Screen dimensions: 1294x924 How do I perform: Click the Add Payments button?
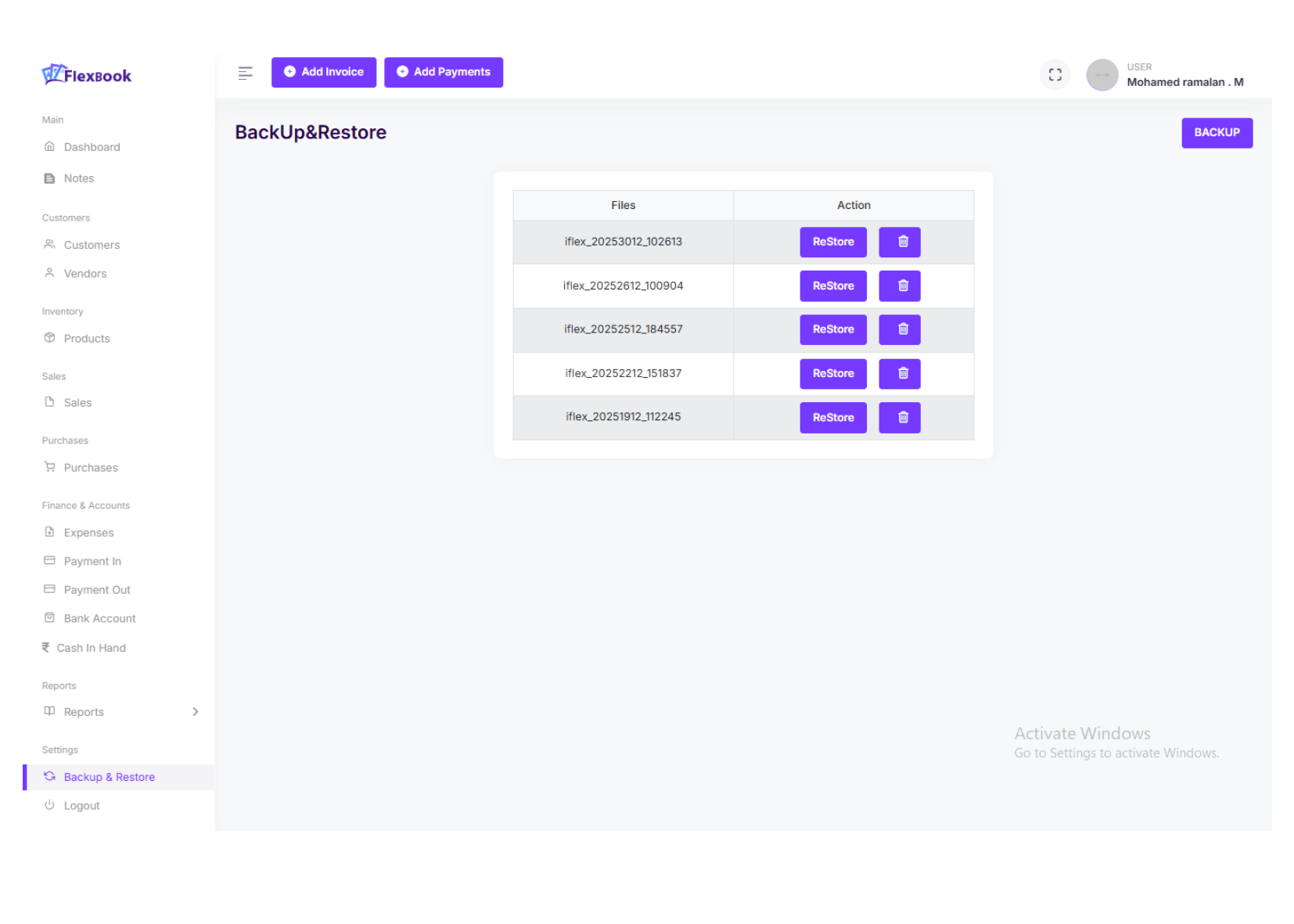pos(443,72)
